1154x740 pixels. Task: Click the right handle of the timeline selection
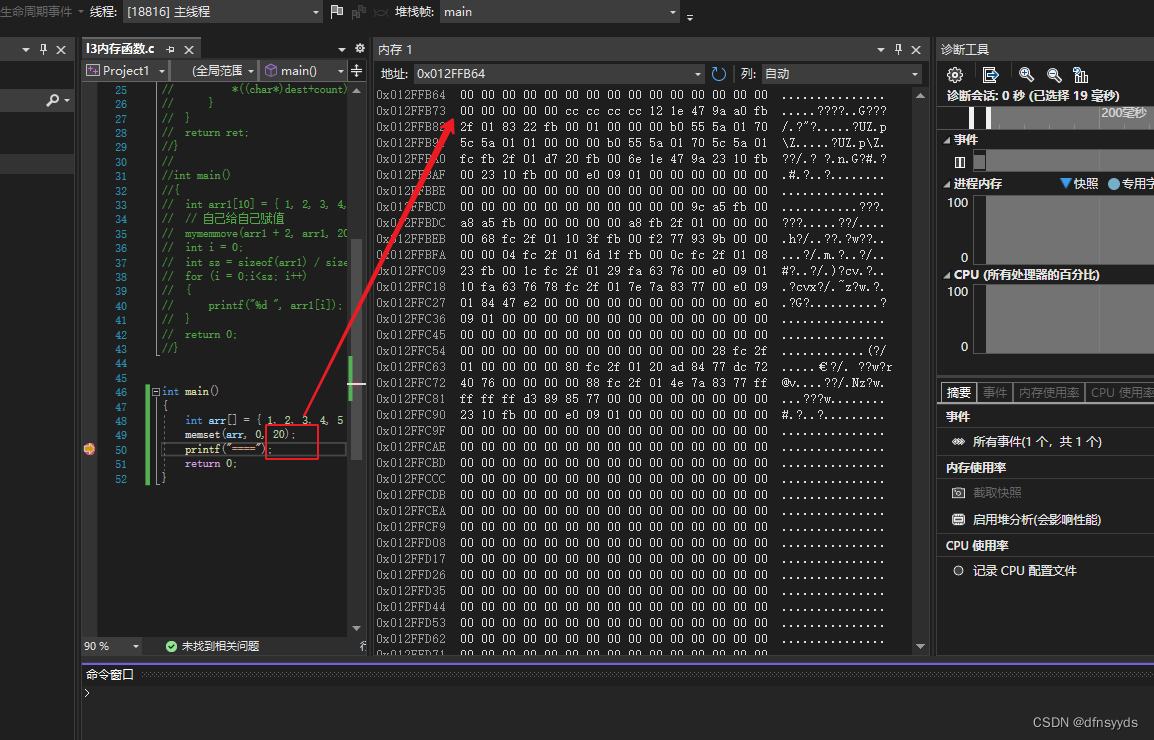988,118
